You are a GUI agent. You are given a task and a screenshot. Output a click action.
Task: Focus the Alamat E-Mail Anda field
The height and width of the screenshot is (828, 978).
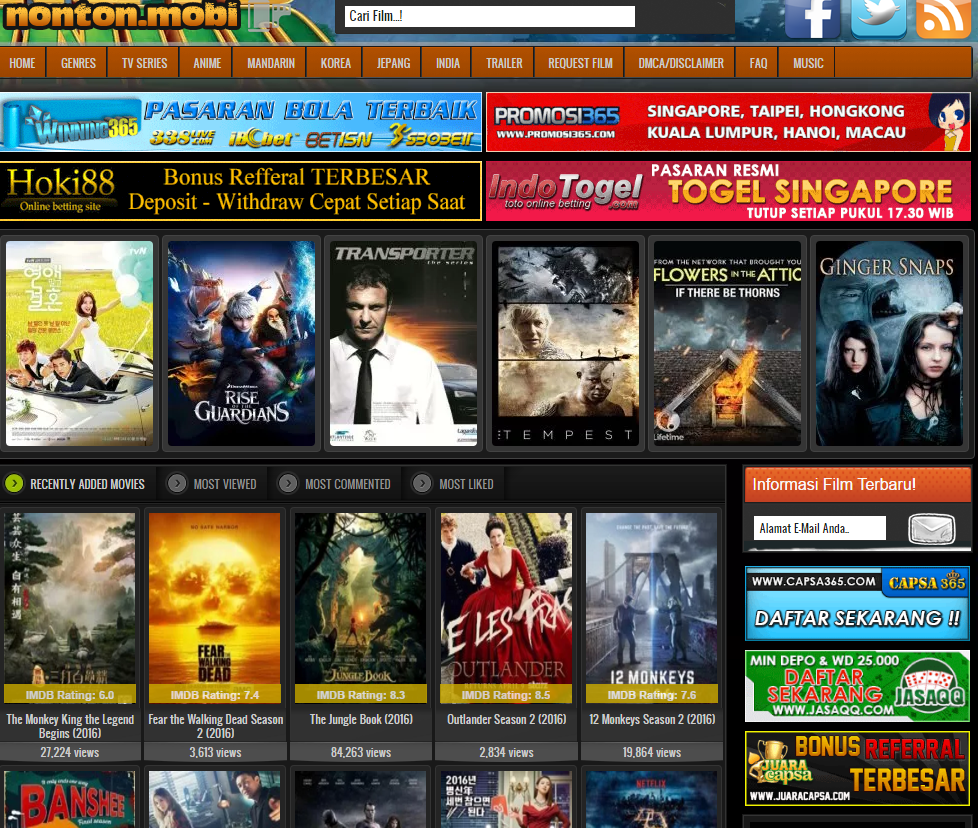820,528
